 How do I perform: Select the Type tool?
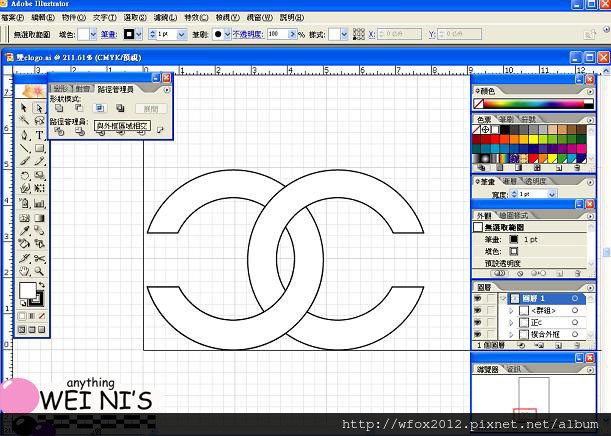(x=39, y=135)
